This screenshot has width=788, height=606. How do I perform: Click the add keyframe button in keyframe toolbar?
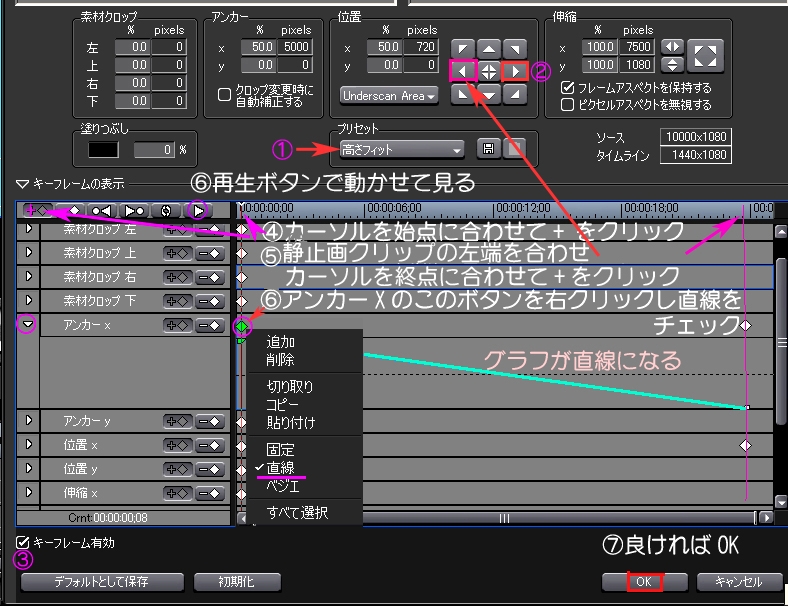38,210
